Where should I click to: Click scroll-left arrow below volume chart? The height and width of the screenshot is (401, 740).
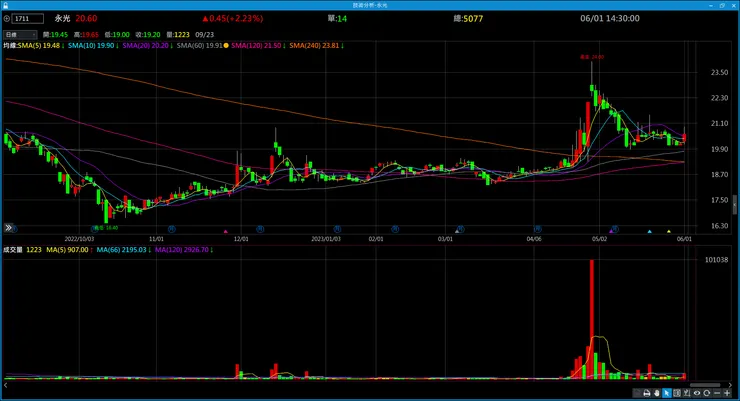(6, 385)
